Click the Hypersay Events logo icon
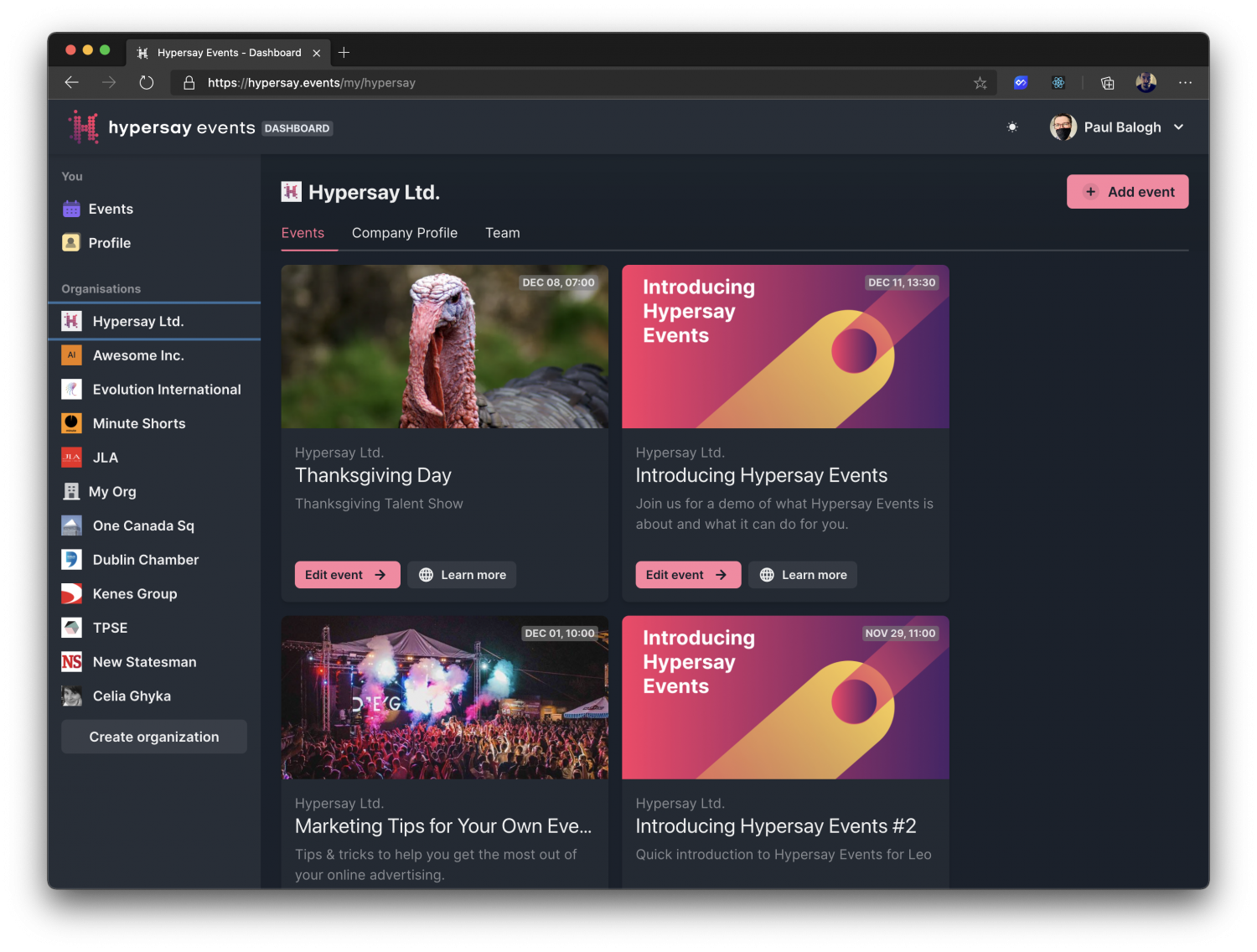This screenshot has height=952, width=1257. [x=83, y=127]
